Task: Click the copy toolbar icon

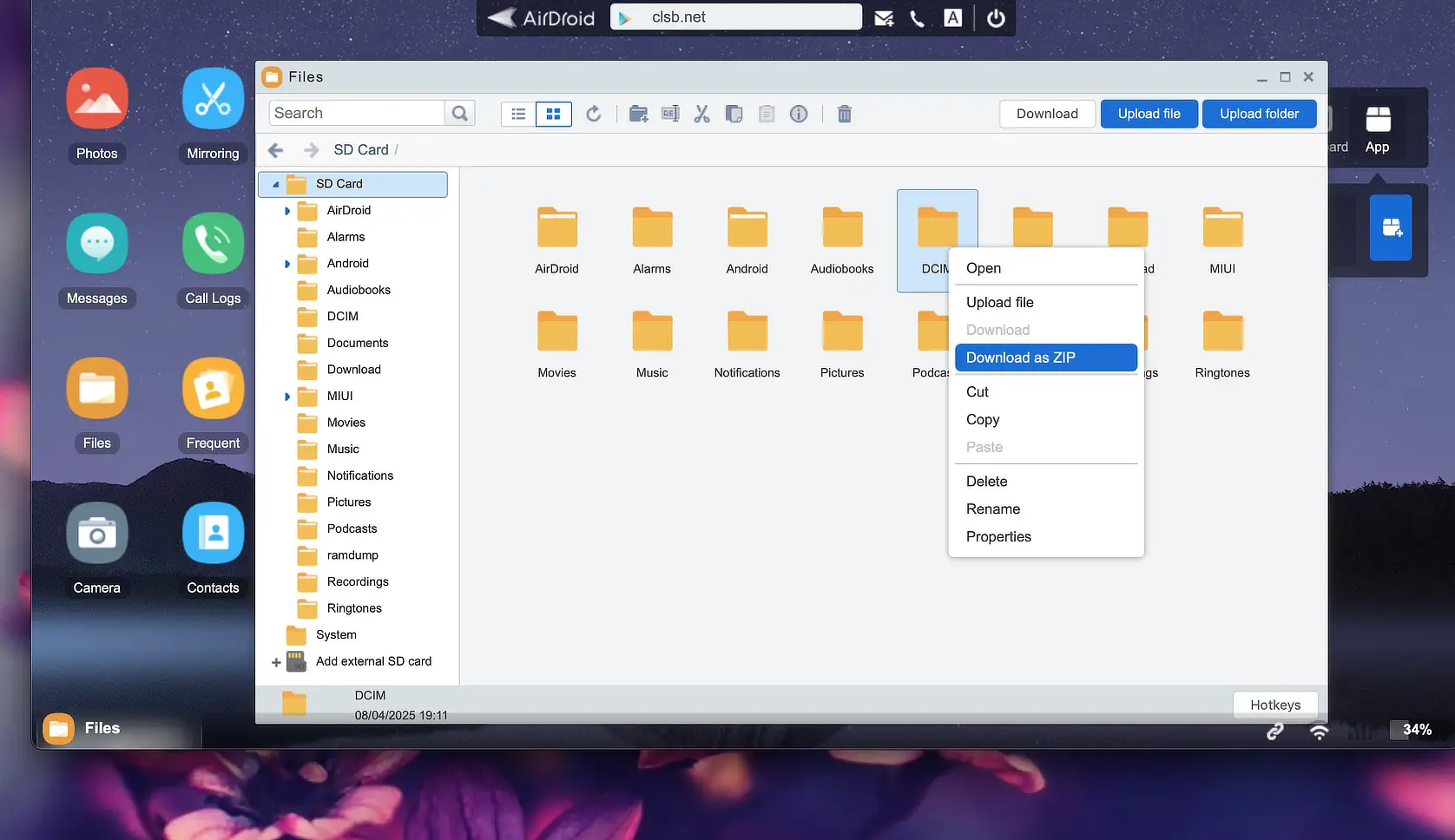Action: [x=734, y=114]
